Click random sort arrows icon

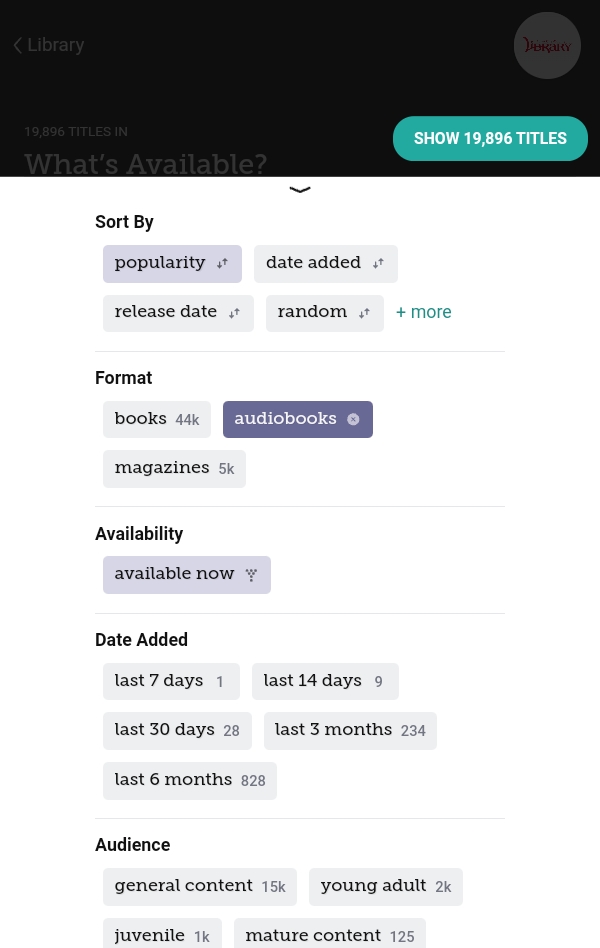(365, 313)
